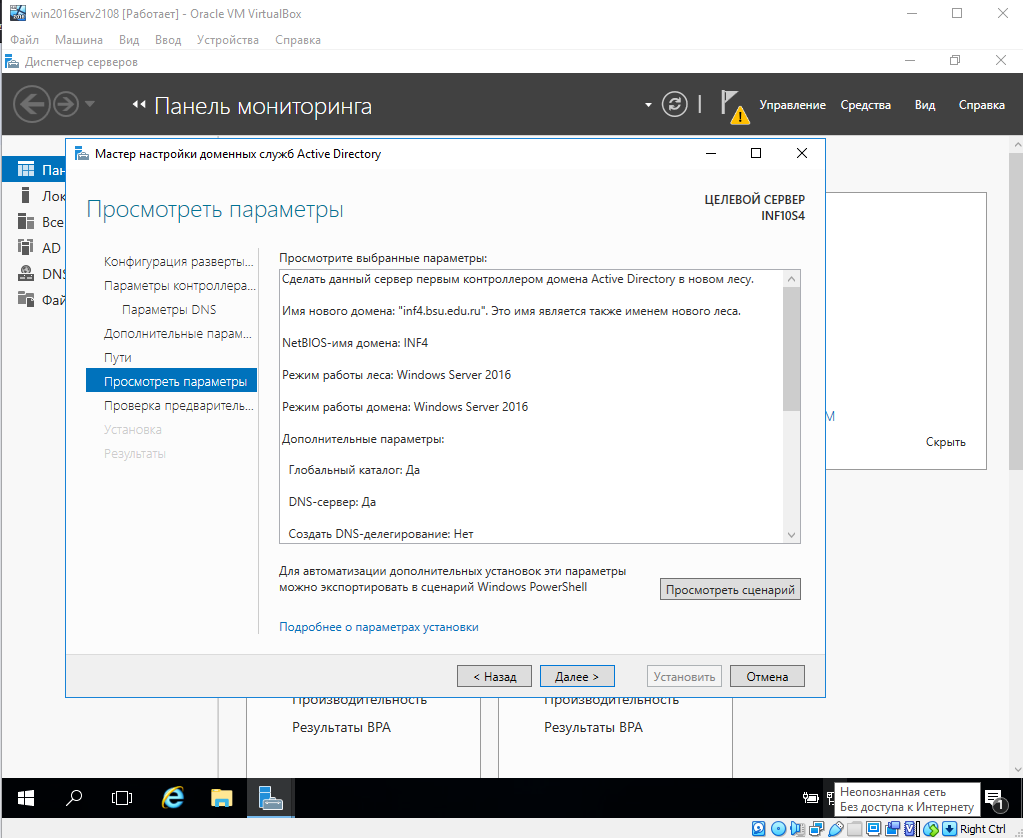Go to Параметры контроллера домена step
Image resolution: width=1023 pixels, height=838 pixels.
[179, 286]
